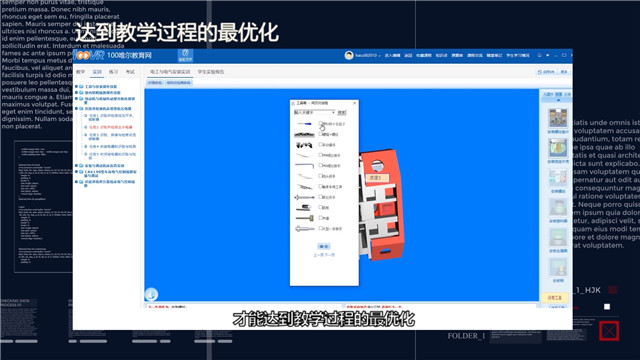640x360 pixels.
Task: Open the first thumbnail in right component panel
Action: 558,119
